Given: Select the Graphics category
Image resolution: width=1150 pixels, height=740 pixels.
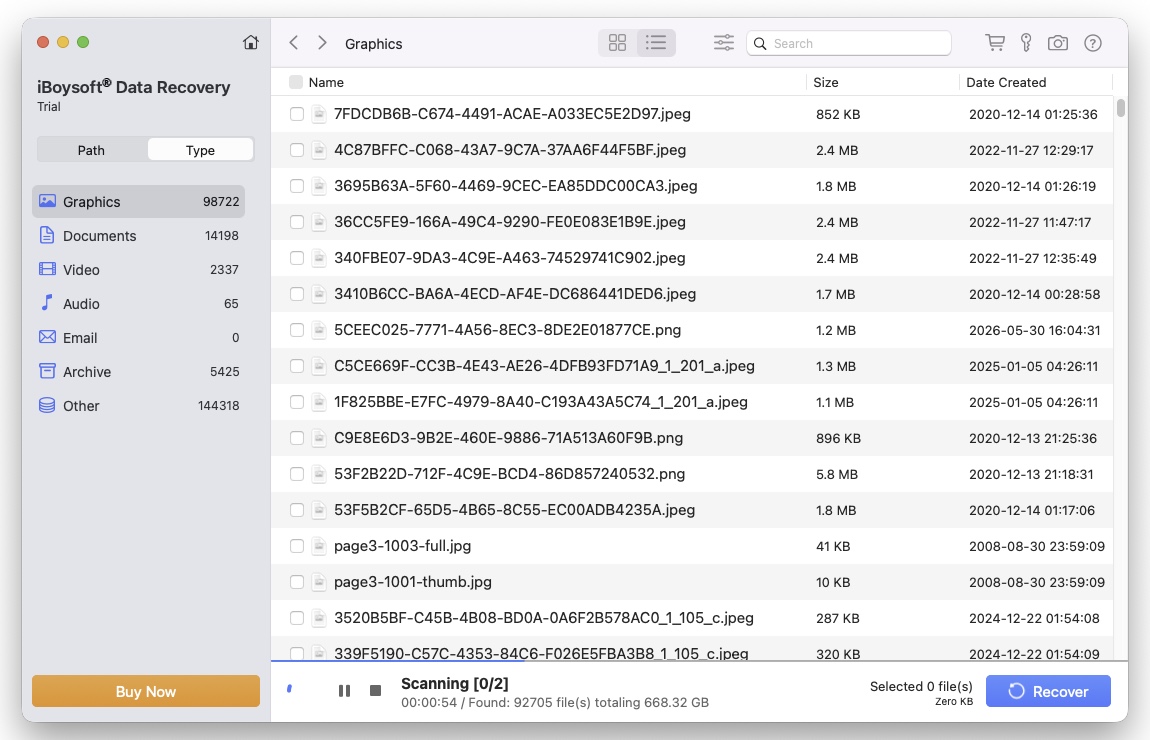Looking at the screenshot, I should [139, 201].
